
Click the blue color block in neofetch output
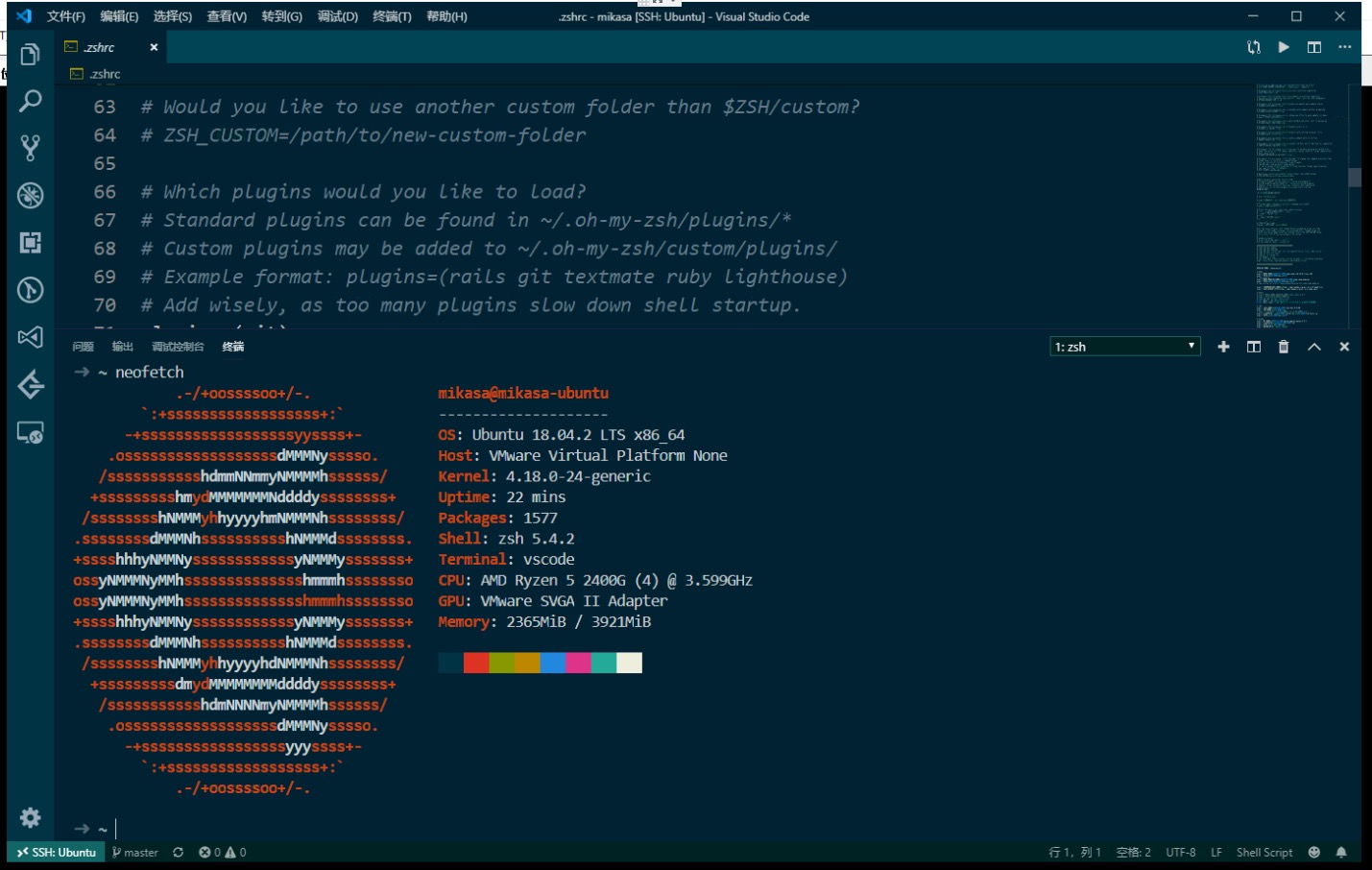click(x=553, y=663)
